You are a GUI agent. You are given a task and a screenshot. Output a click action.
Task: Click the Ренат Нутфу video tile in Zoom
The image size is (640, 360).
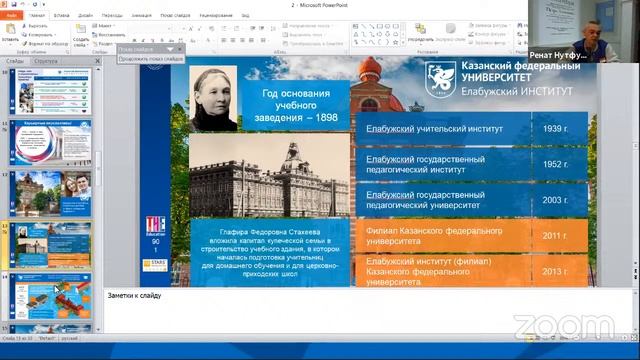click(x=584, y=31)
